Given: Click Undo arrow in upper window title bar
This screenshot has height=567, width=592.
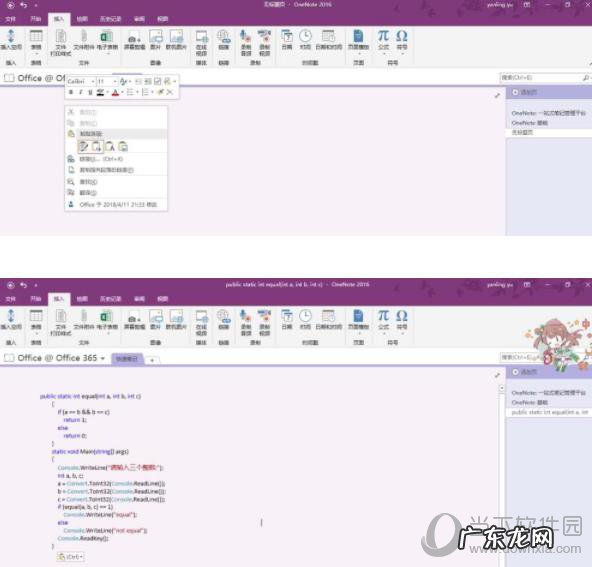Looking at the screenshot, I should (x=24, y=5).
